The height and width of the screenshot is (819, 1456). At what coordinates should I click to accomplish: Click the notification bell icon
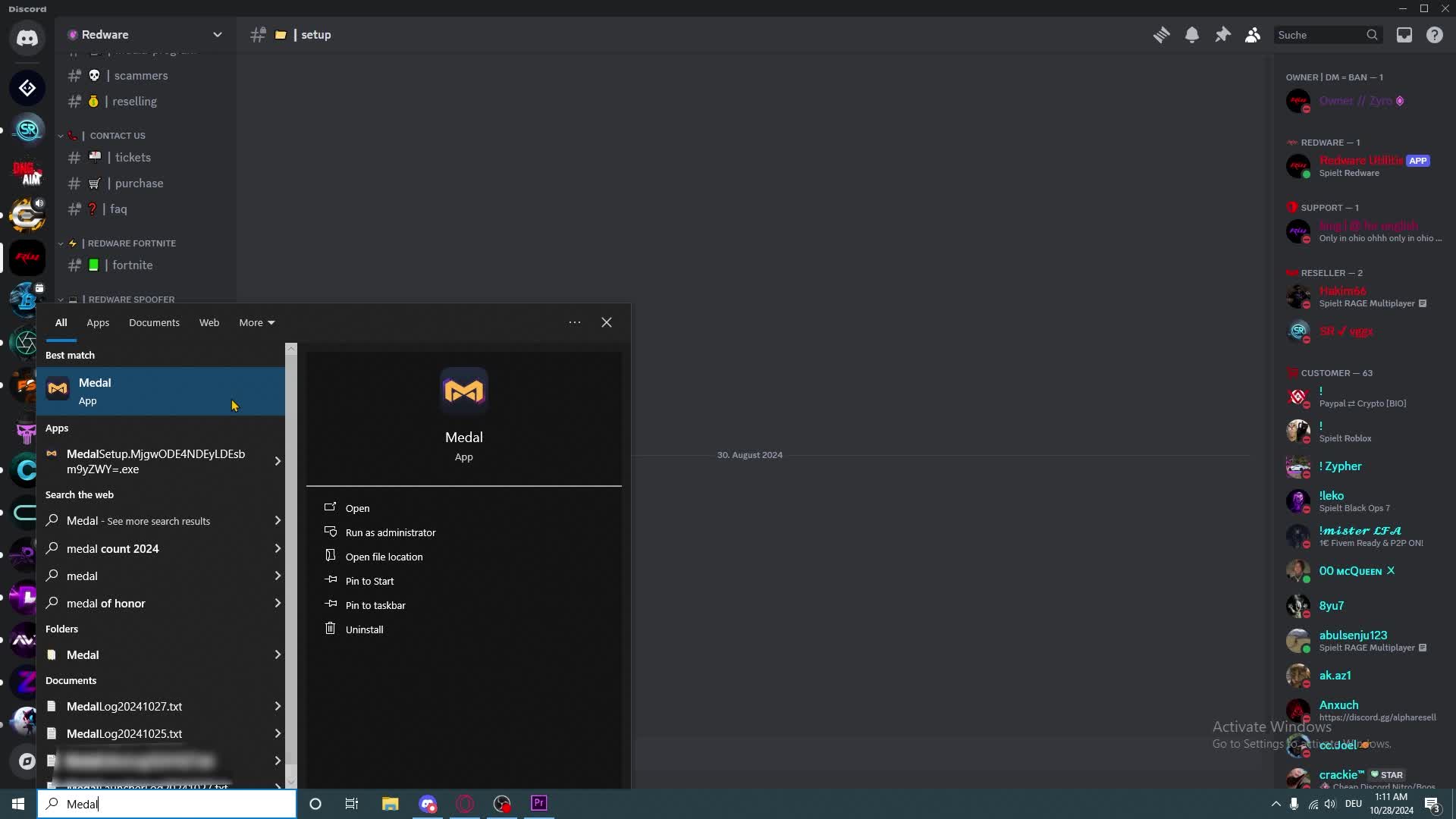pos(1192,35)
